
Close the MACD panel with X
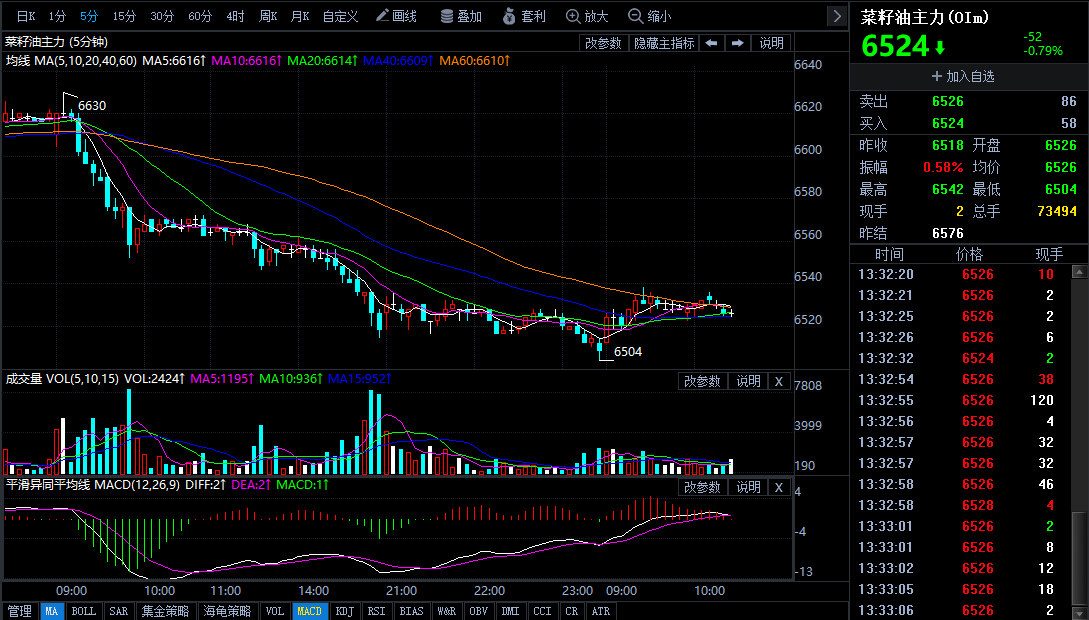(779, 487)
